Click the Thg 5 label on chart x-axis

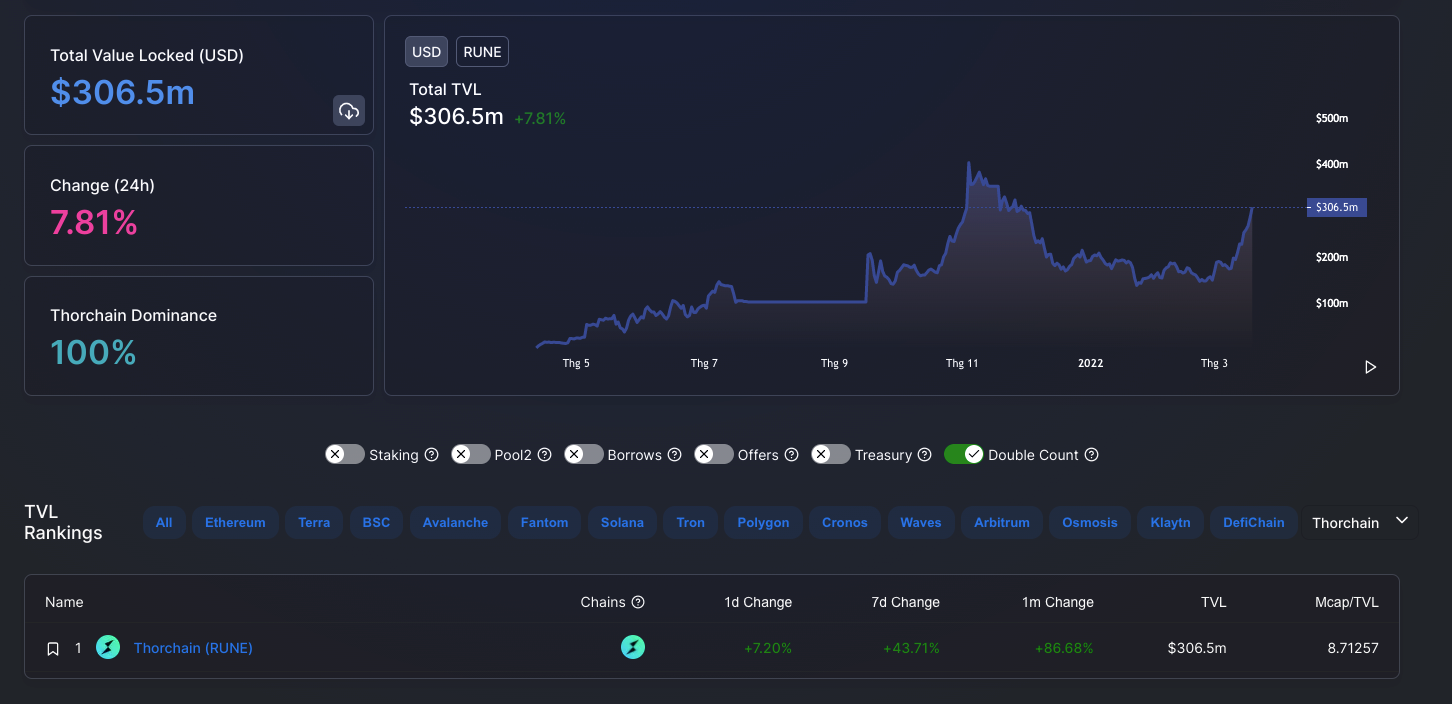576,363
